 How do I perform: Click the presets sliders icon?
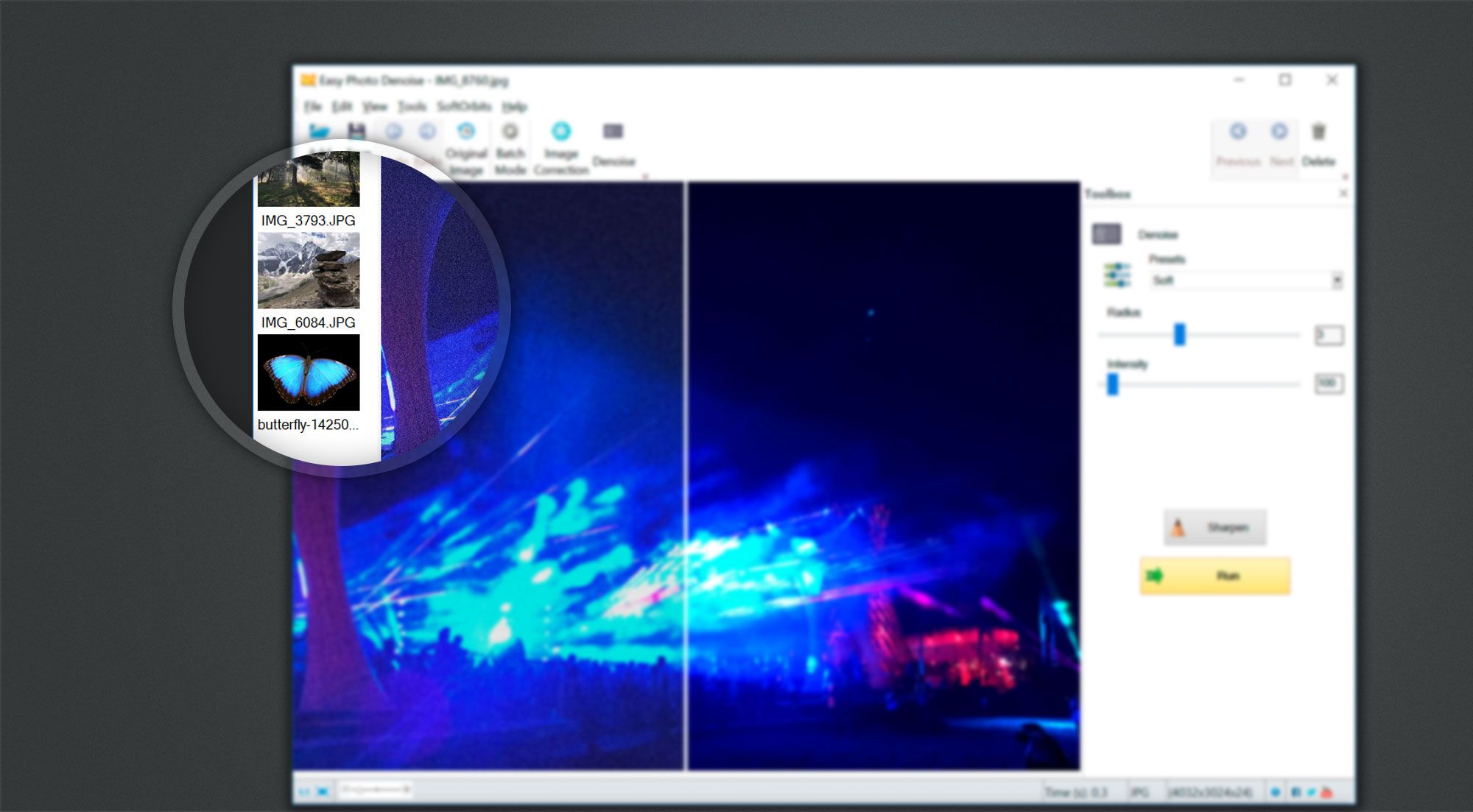(x=1117, y=275)
